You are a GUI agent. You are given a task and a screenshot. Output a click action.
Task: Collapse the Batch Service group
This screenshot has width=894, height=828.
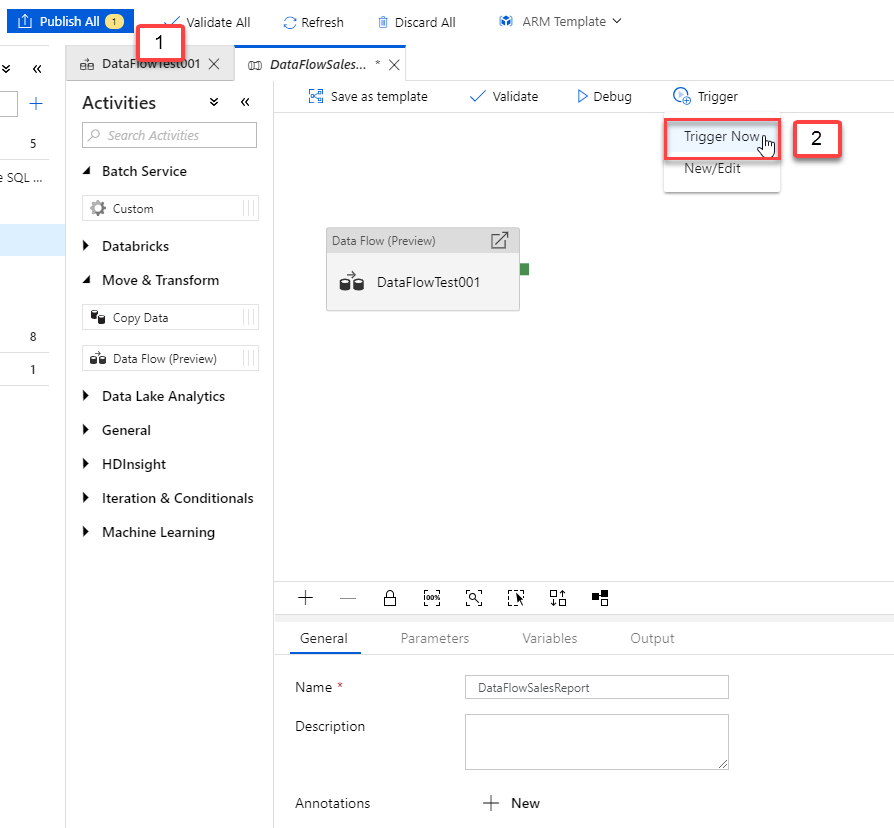pyautogui.click(x=87, y=171)
